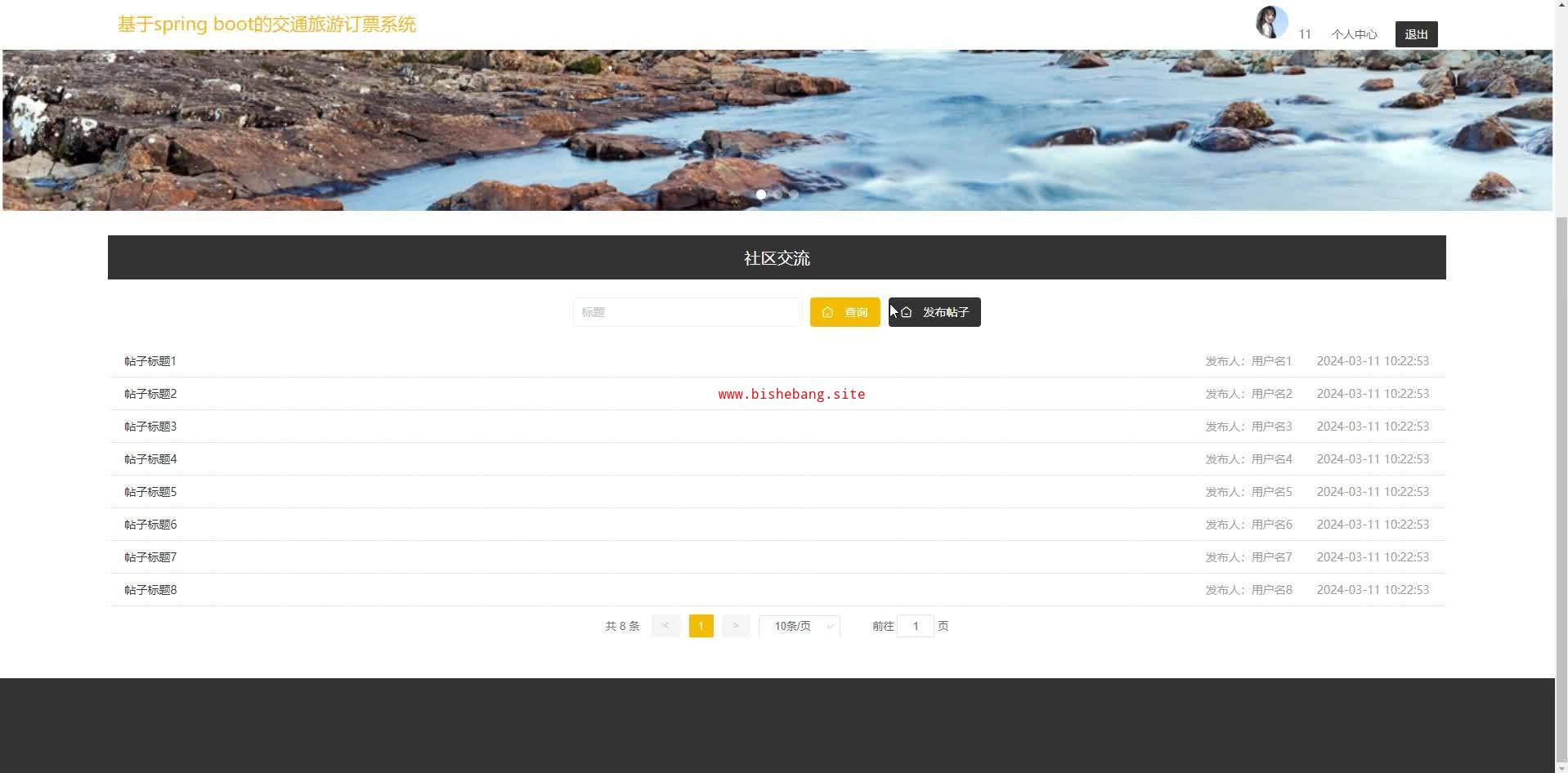Open post 帖子标题8
1568x773 pixels.
150,590
